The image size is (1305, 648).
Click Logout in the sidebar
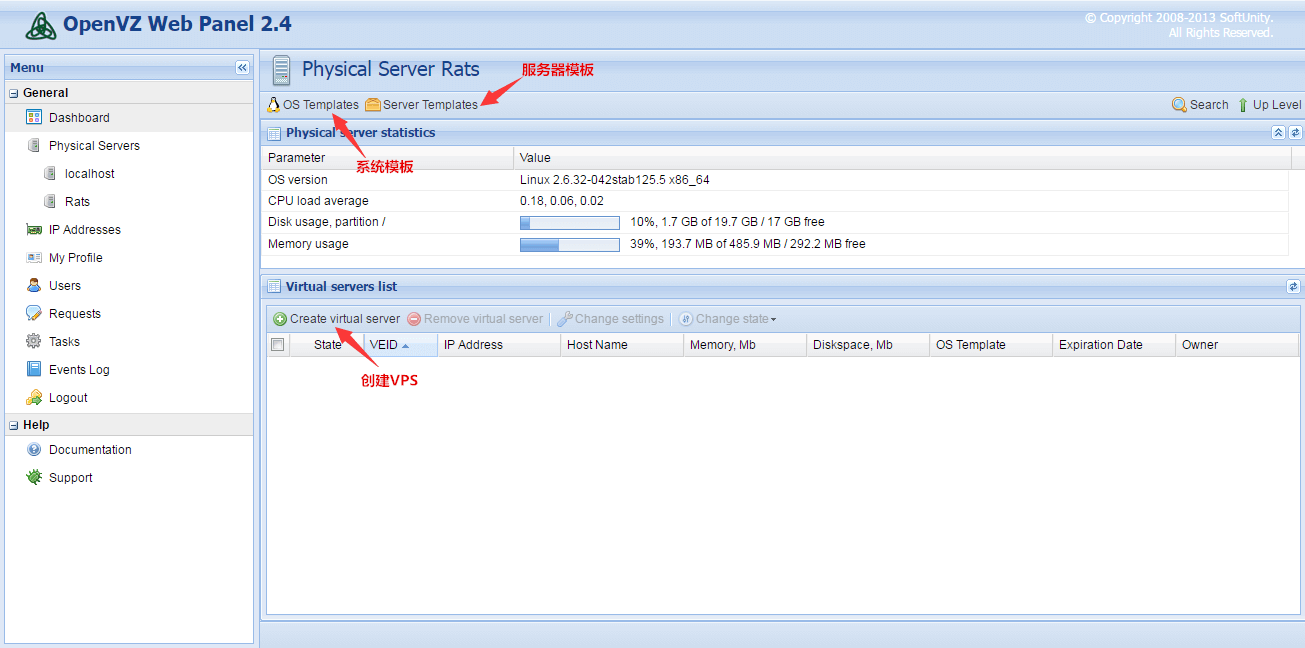pos(68,398)
